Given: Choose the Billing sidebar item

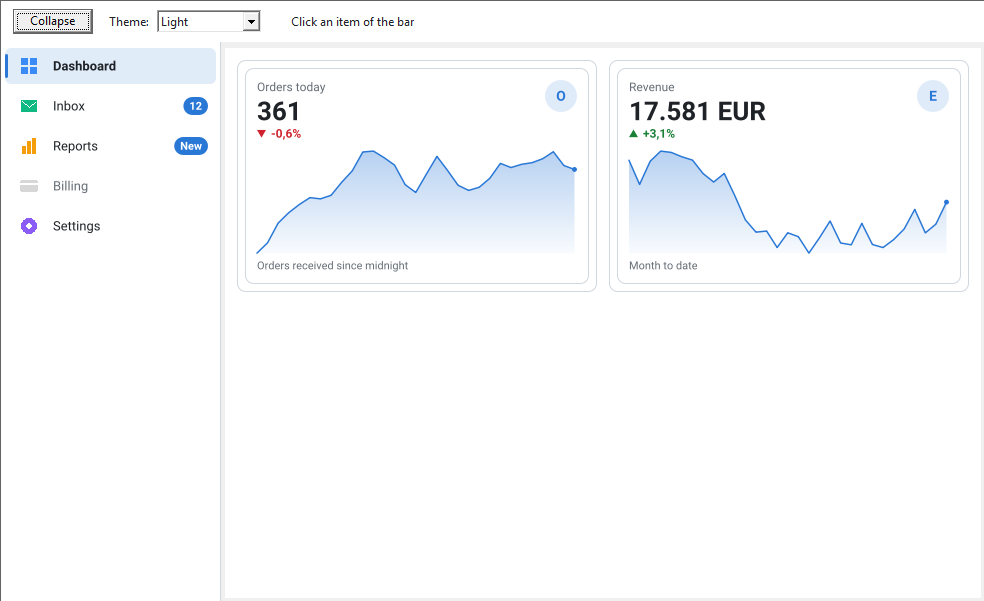Looking at the screenshot, I should coord(110,186).
